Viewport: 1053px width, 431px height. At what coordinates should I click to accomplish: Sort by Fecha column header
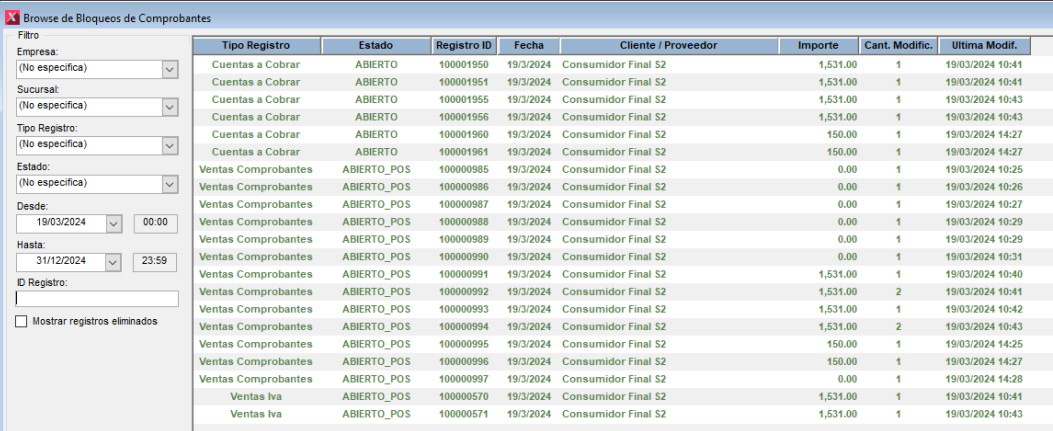click(x=529, y=46)
